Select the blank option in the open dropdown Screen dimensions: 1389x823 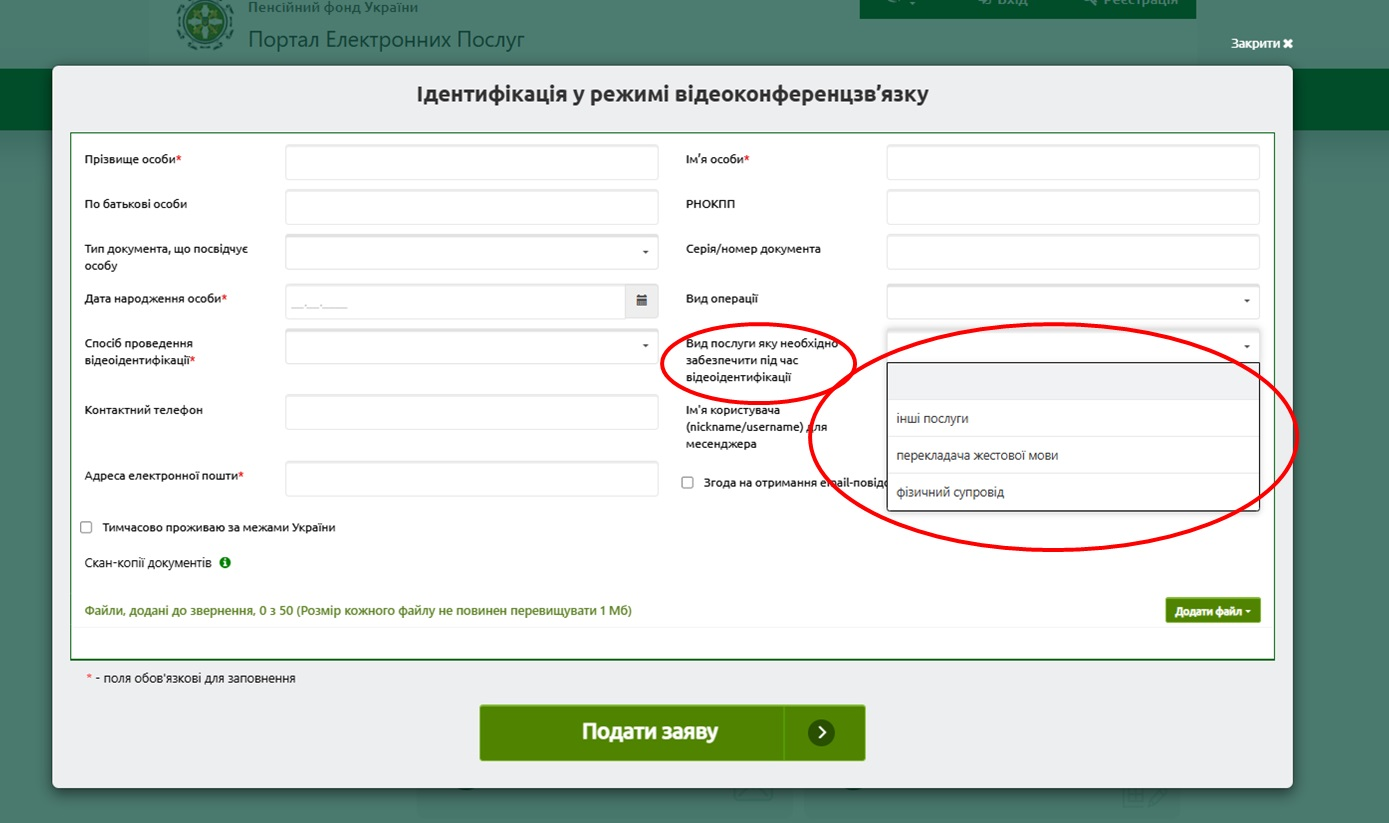tap(1072, 382)
